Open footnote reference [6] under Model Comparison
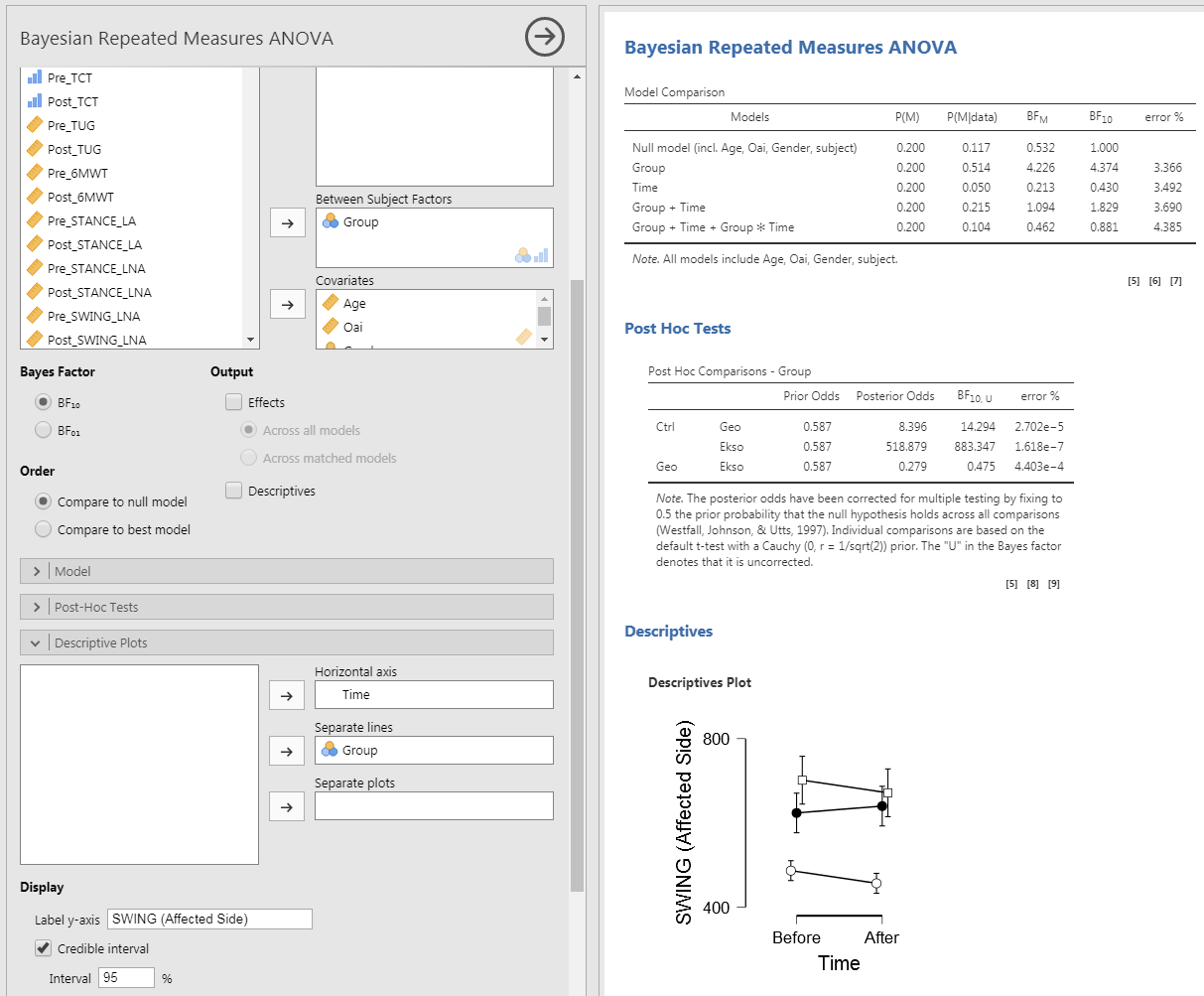 tap(1154, 281)
